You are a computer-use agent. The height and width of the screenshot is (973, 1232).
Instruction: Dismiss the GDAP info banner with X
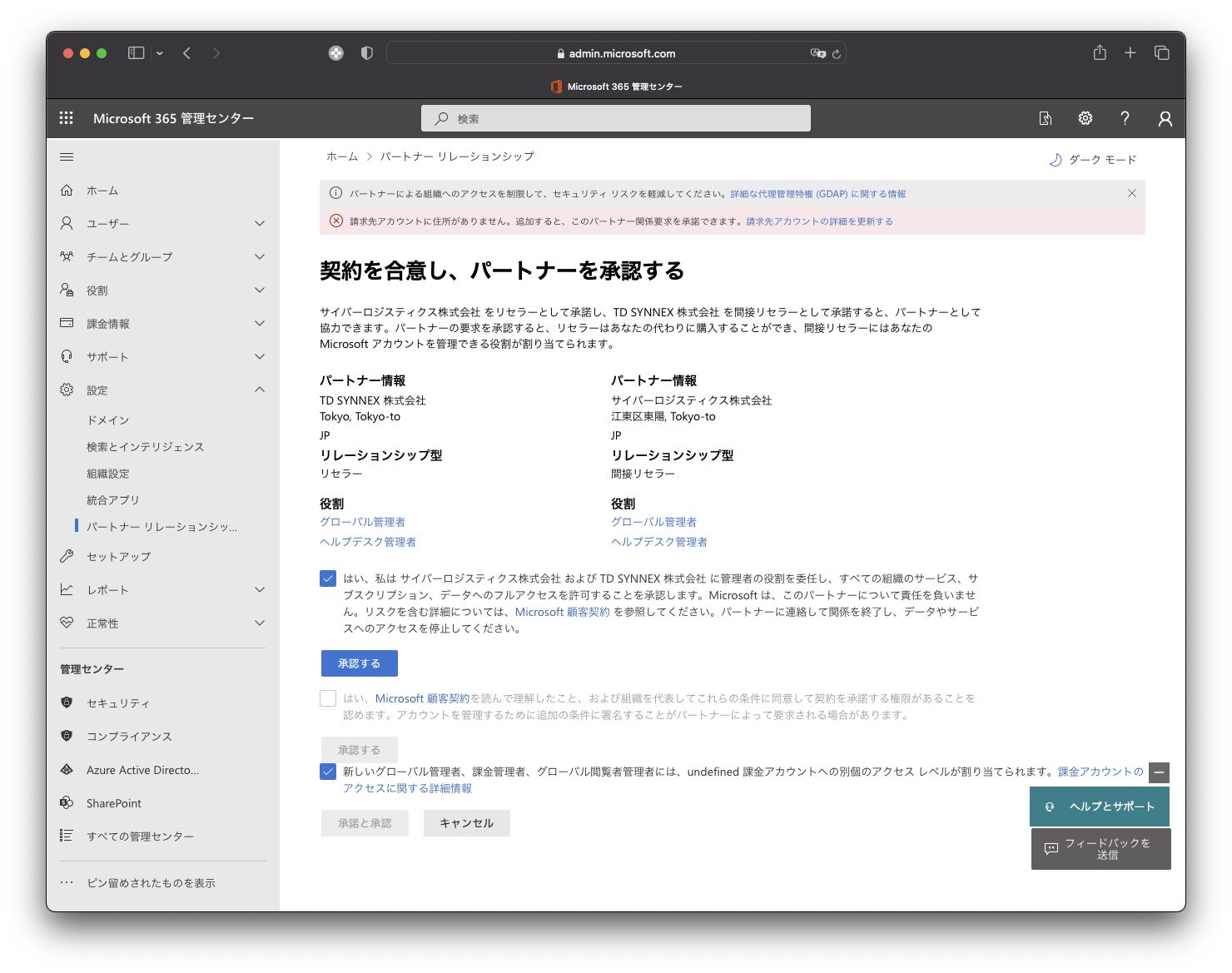(1132, 193)
